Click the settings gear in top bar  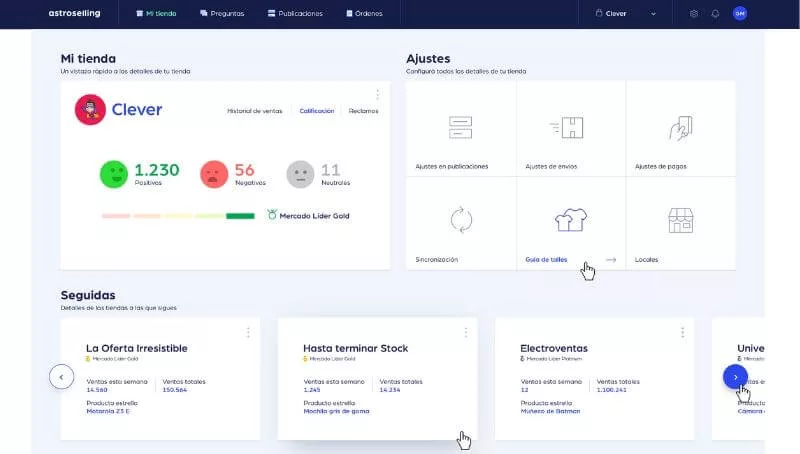[694, 14]
